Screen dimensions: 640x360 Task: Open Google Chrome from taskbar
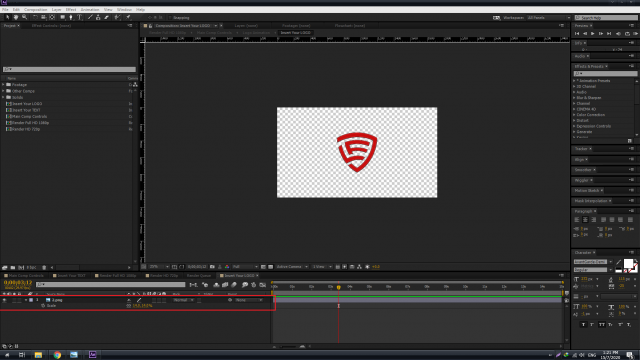point(57,355)
